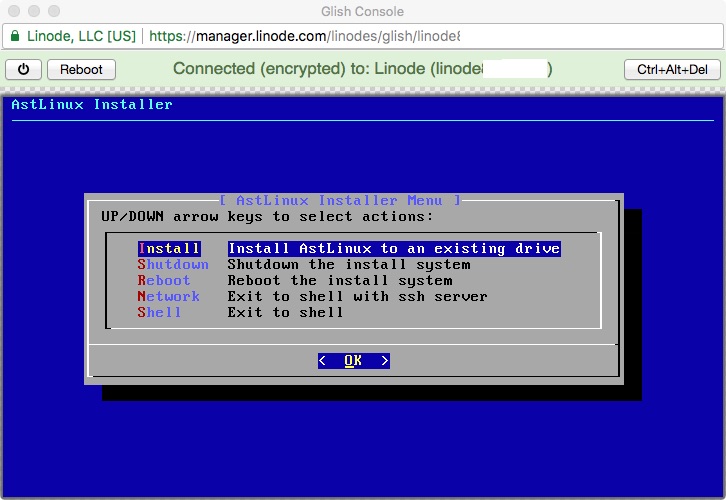Image resolution: width=726 pixels, height=500 pixels.
Task: Select the Network menu entry
Action: [x=169, y=296]
